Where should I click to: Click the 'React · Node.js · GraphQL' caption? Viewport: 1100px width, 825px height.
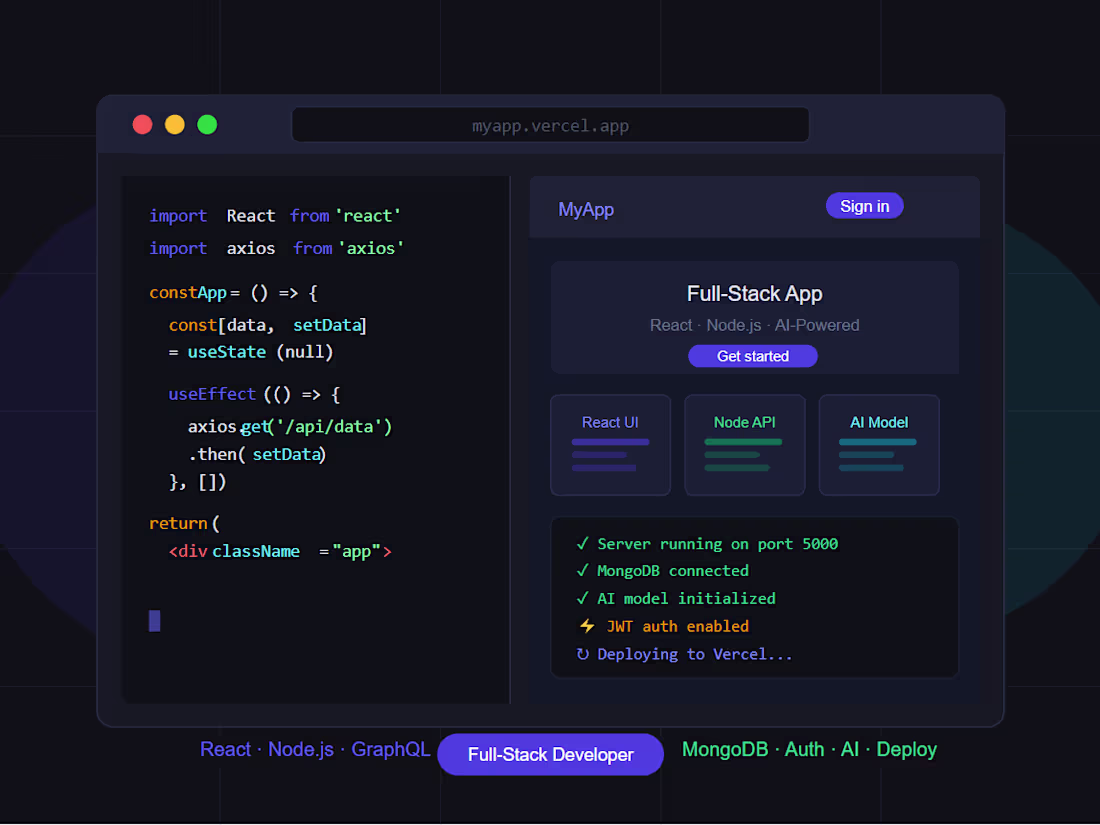(x=315, y=749)
